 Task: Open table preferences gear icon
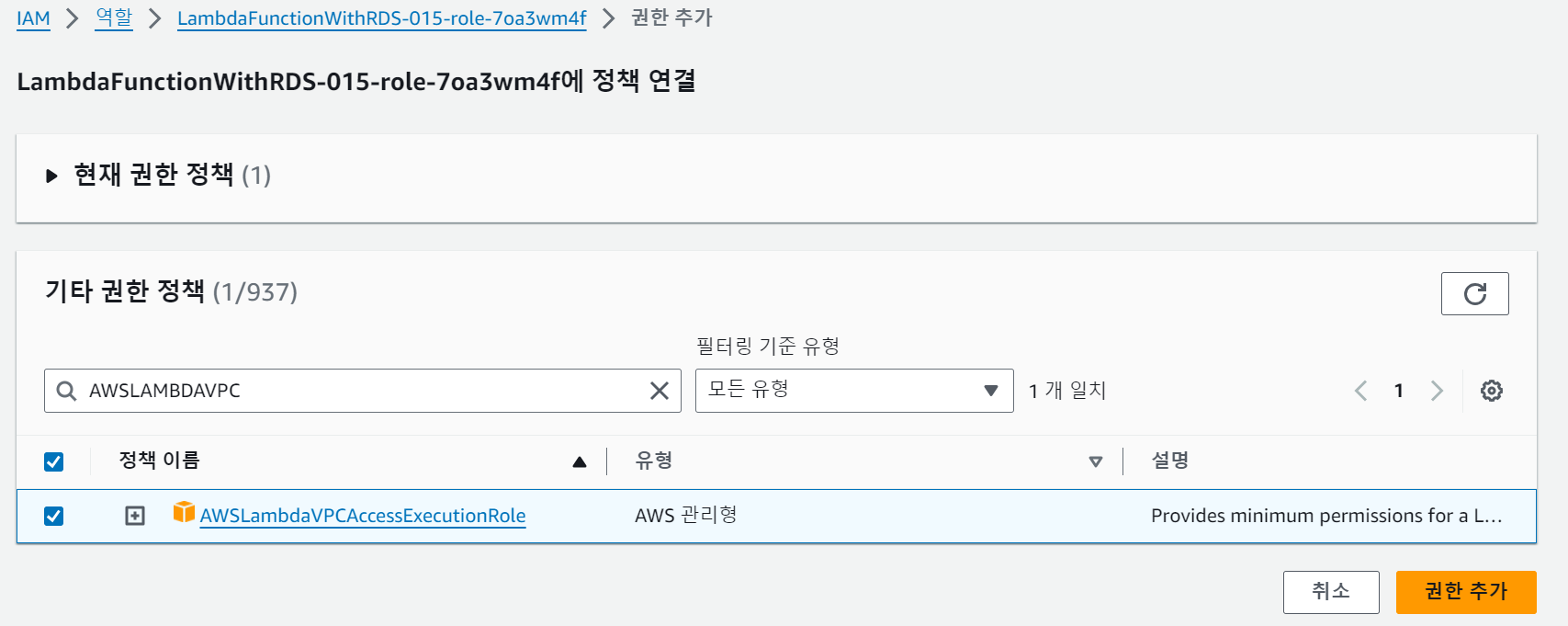pos(1491,391)
